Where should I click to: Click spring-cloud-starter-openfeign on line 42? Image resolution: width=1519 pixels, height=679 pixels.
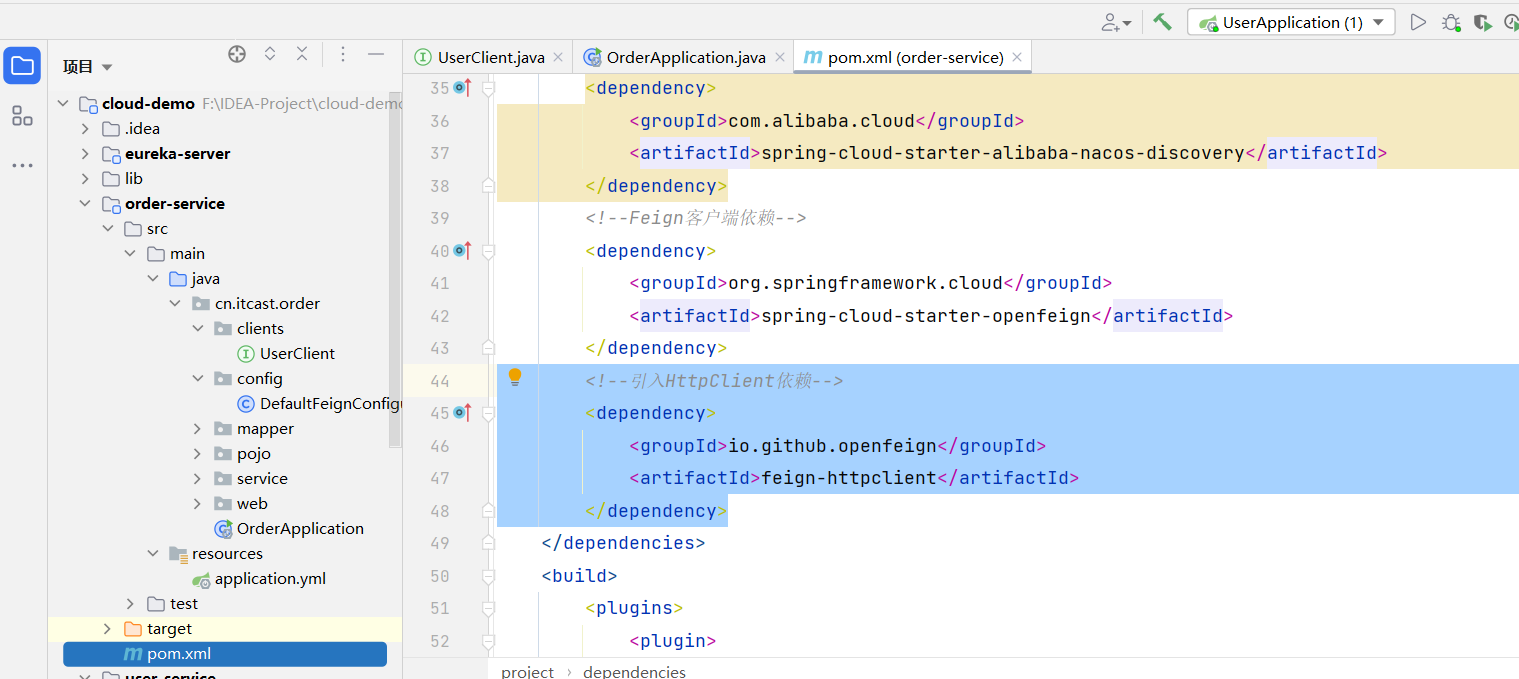tap(926, 316)
